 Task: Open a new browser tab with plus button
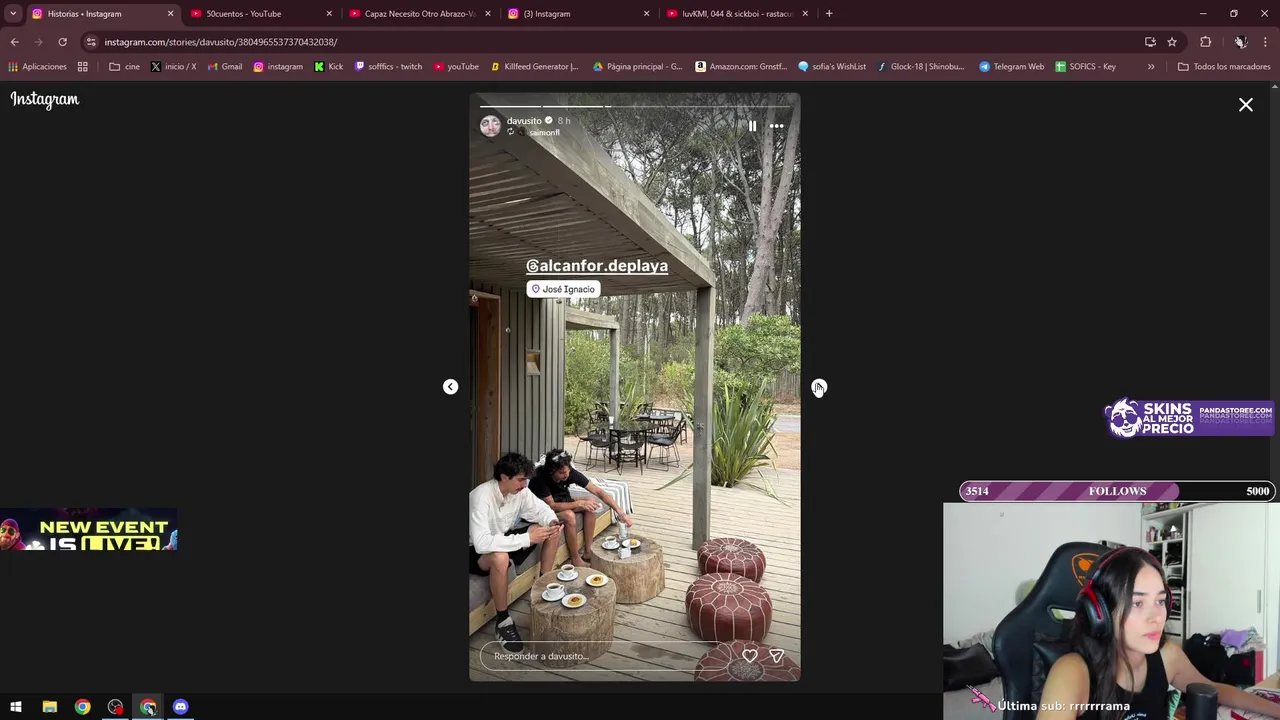(x=829, y=14)
